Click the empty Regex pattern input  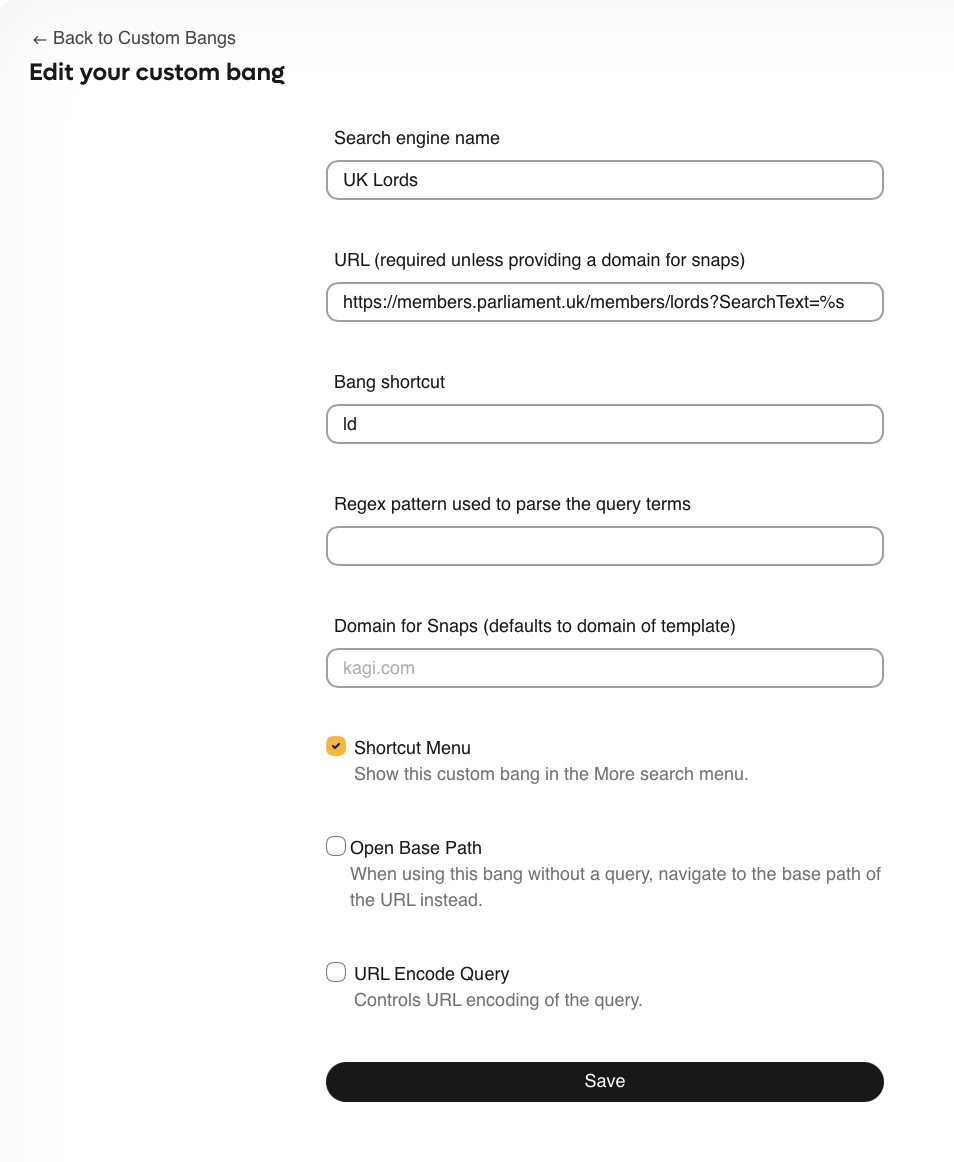click(x=604, y=546)
